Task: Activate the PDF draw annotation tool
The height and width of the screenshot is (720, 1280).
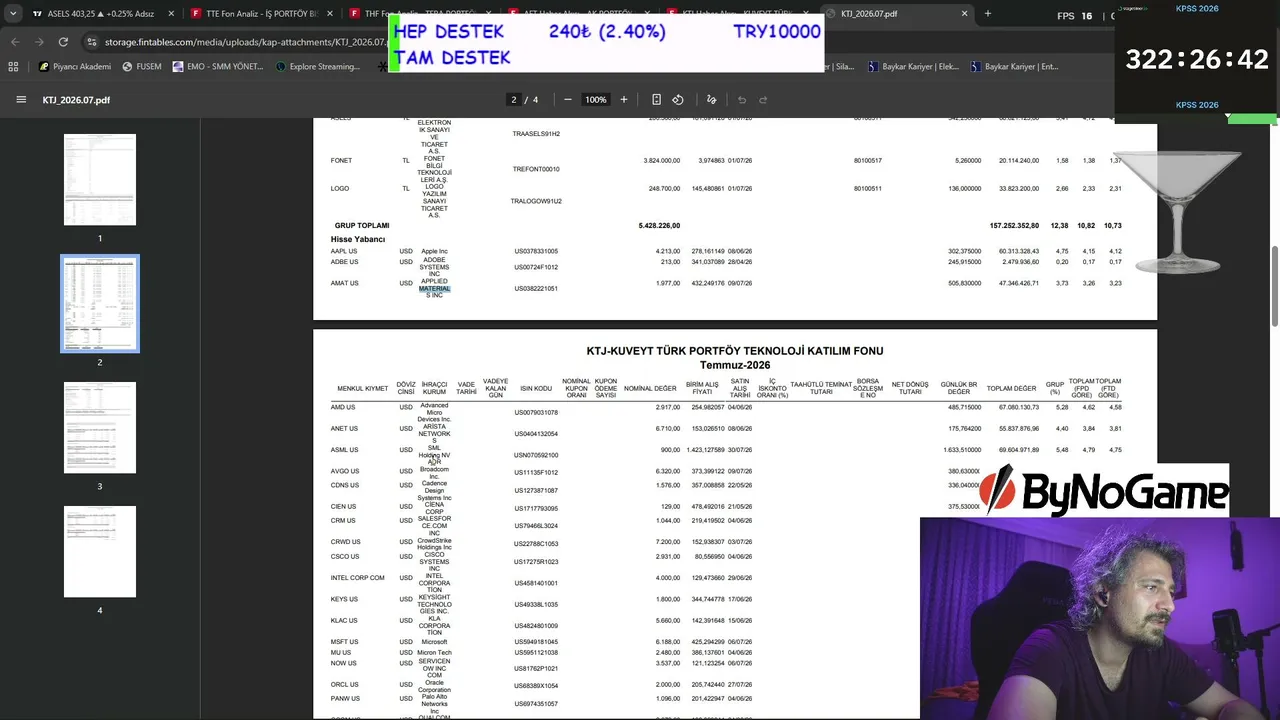Action: pos(712,100)
